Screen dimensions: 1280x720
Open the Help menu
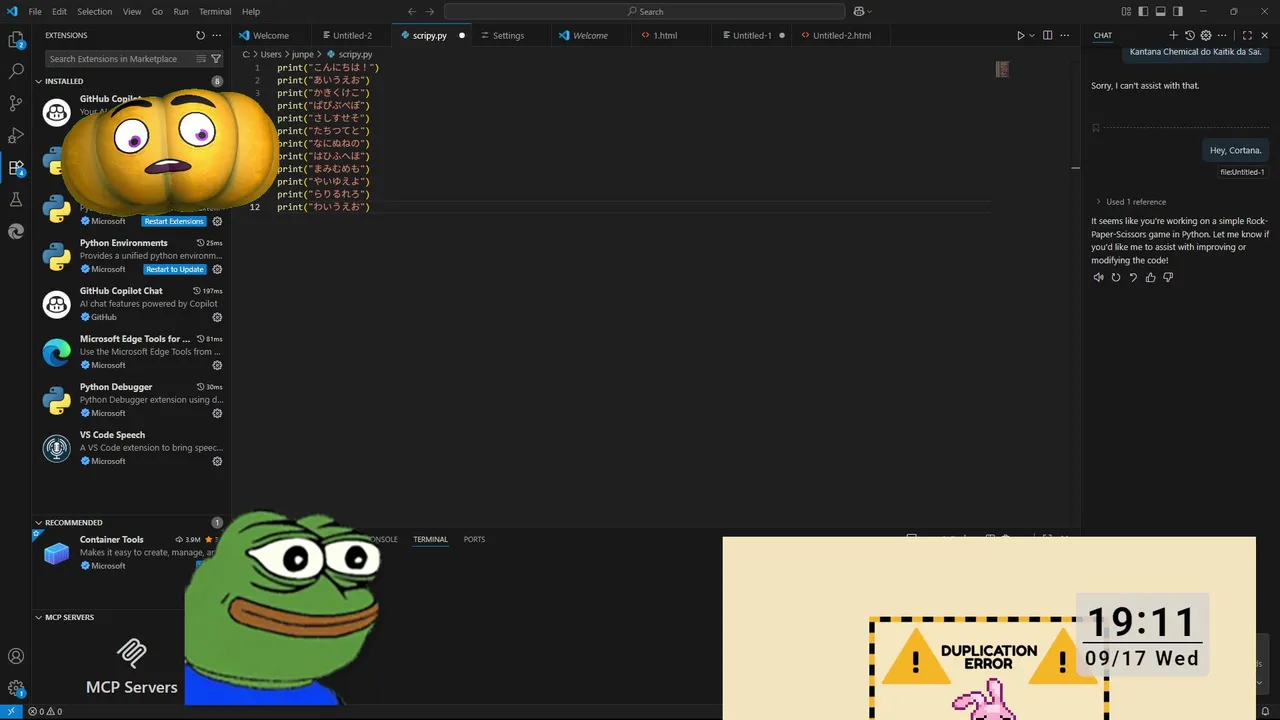click(x=251, y=11)
